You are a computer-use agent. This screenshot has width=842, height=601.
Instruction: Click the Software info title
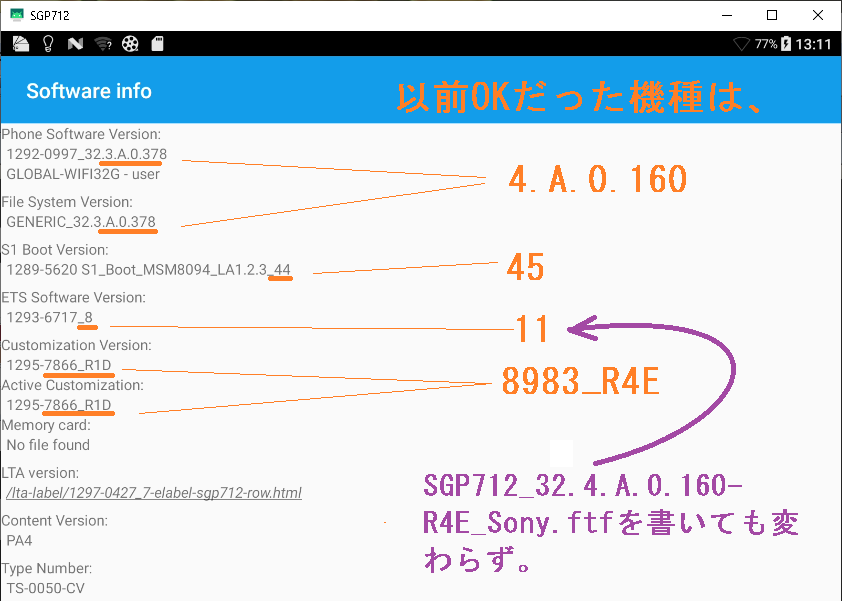pyautogui.click(x=89, y=91)
